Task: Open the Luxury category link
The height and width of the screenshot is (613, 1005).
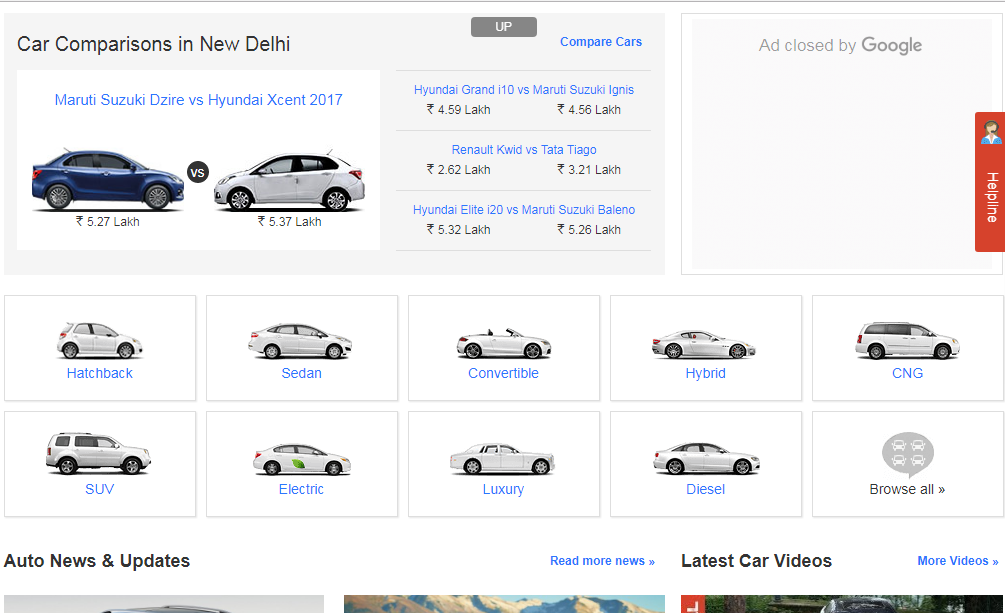Action: pyautogui.click(x=503, y=489)
